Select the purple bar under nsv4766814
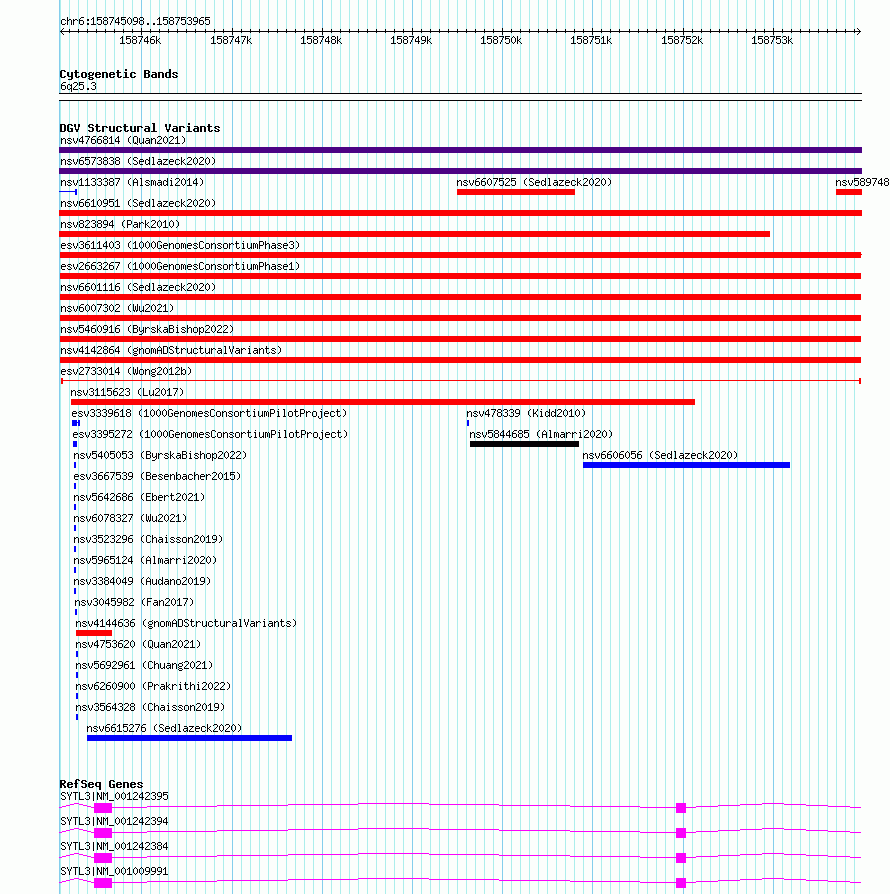This screenshot has height=894, width=890. point(461,150)
